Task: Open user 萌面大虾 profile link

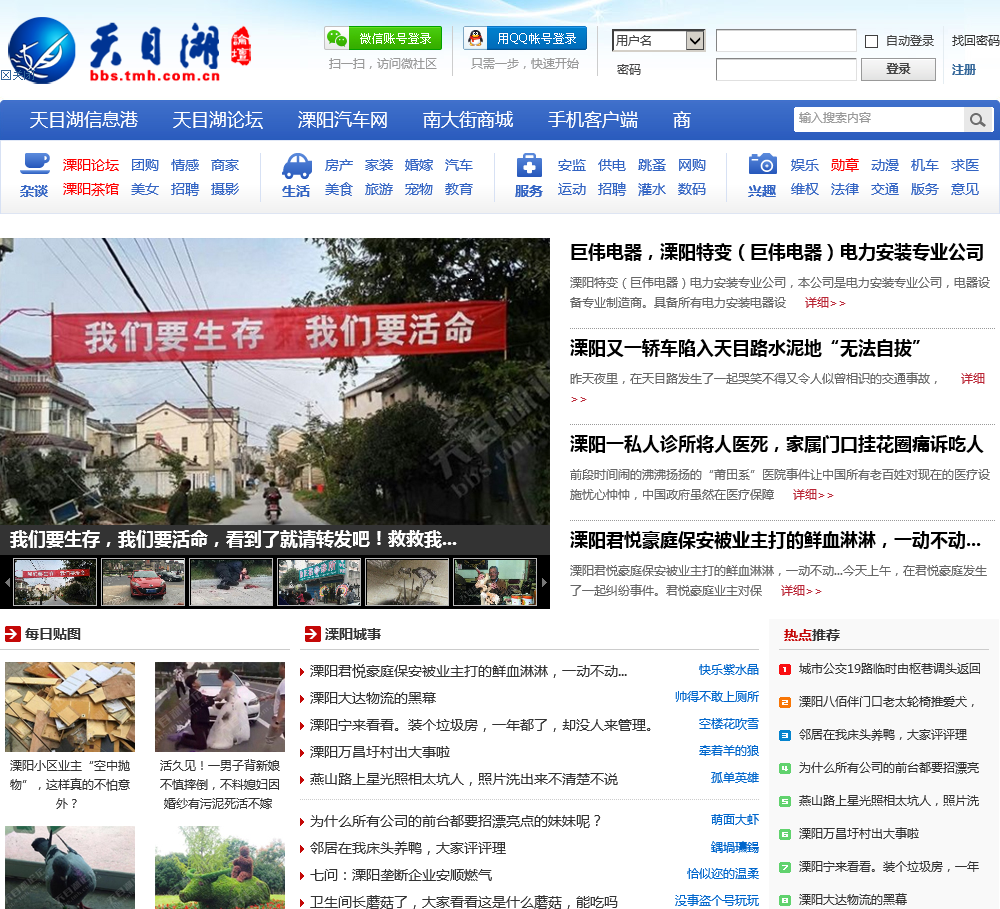Action: [x=735, y=820]
